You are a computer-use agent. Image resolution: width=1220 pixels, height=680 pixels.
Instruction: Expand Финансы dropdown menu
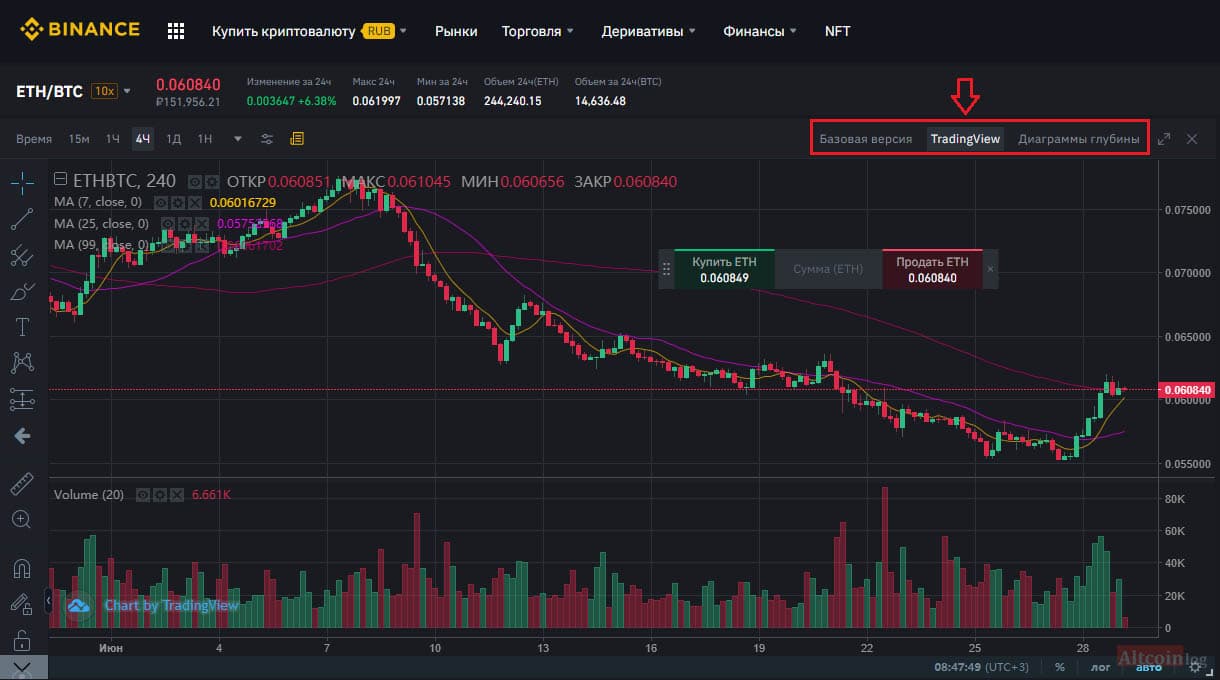tap(760, 31)
